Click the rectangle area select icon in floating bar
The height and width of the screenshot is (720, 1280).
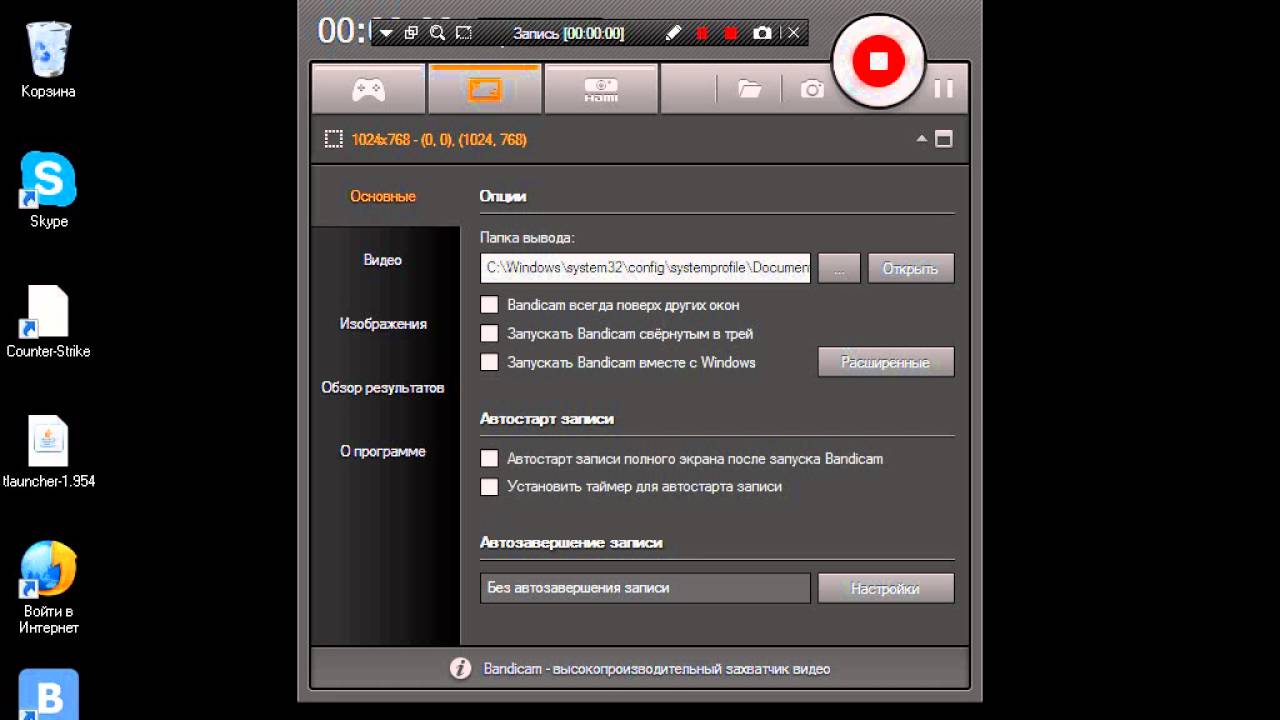464,33
